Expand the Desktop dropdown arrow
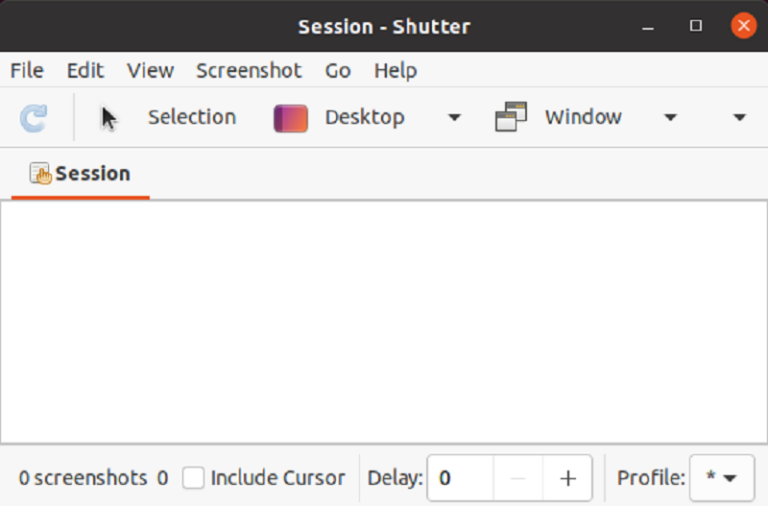The height and width of the screenshot is (506, 768). (454, 118)
